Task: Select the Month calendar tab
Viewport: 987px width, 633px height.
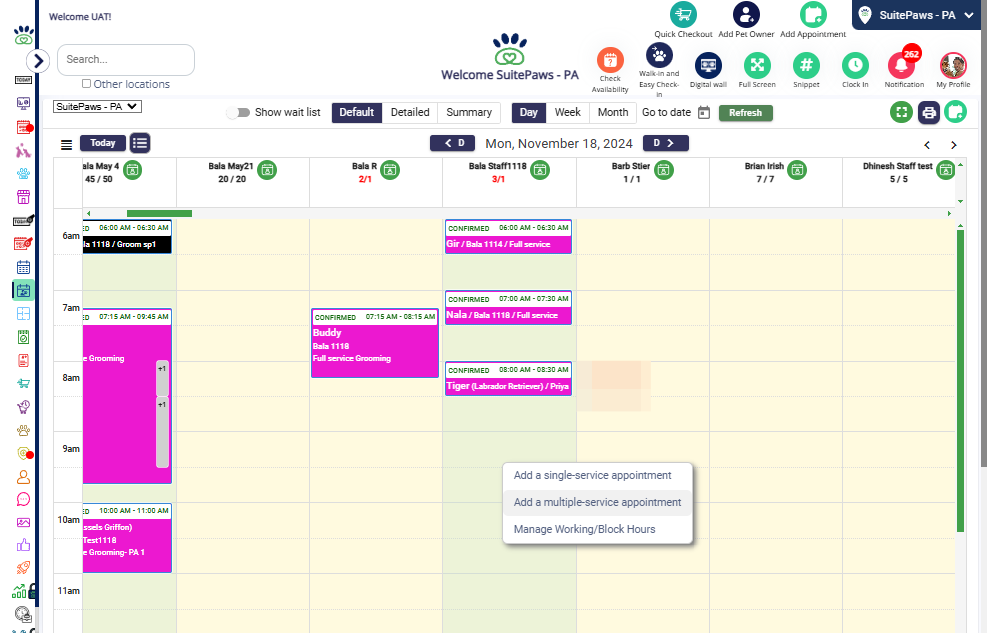Action: (613, 113)
